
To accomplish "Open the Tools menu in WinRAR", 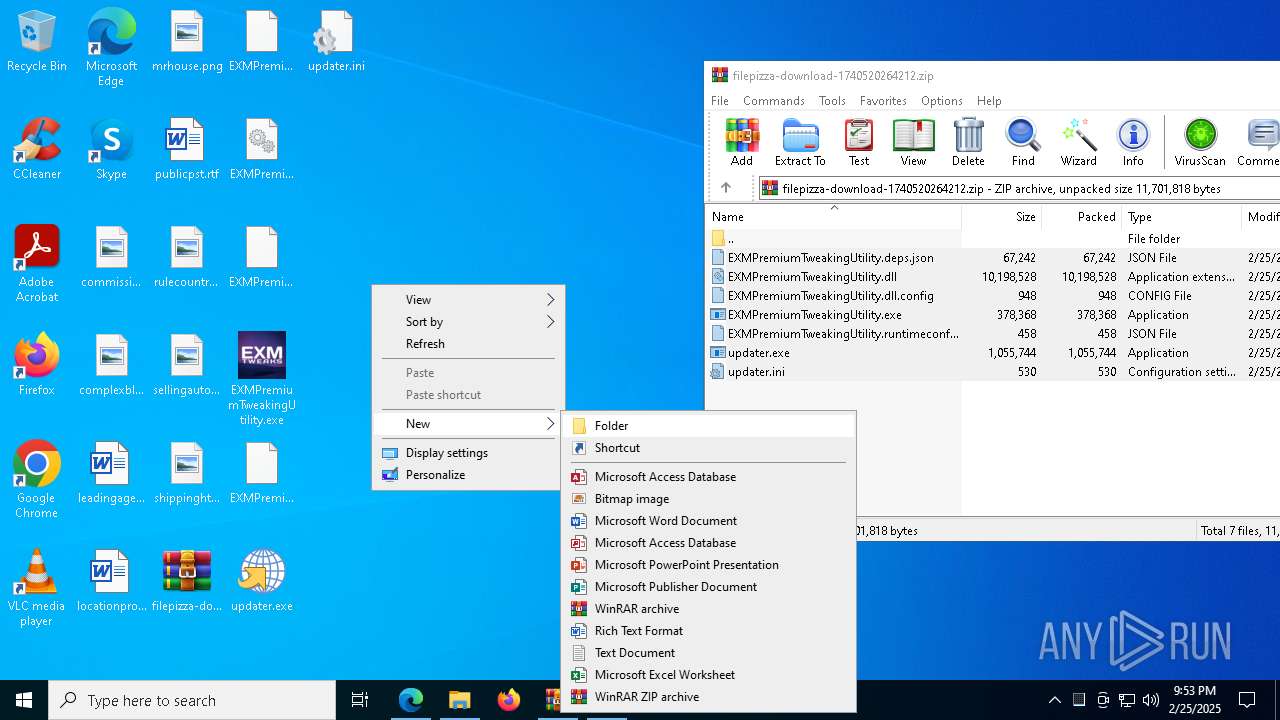I will (x=832, y=101).
